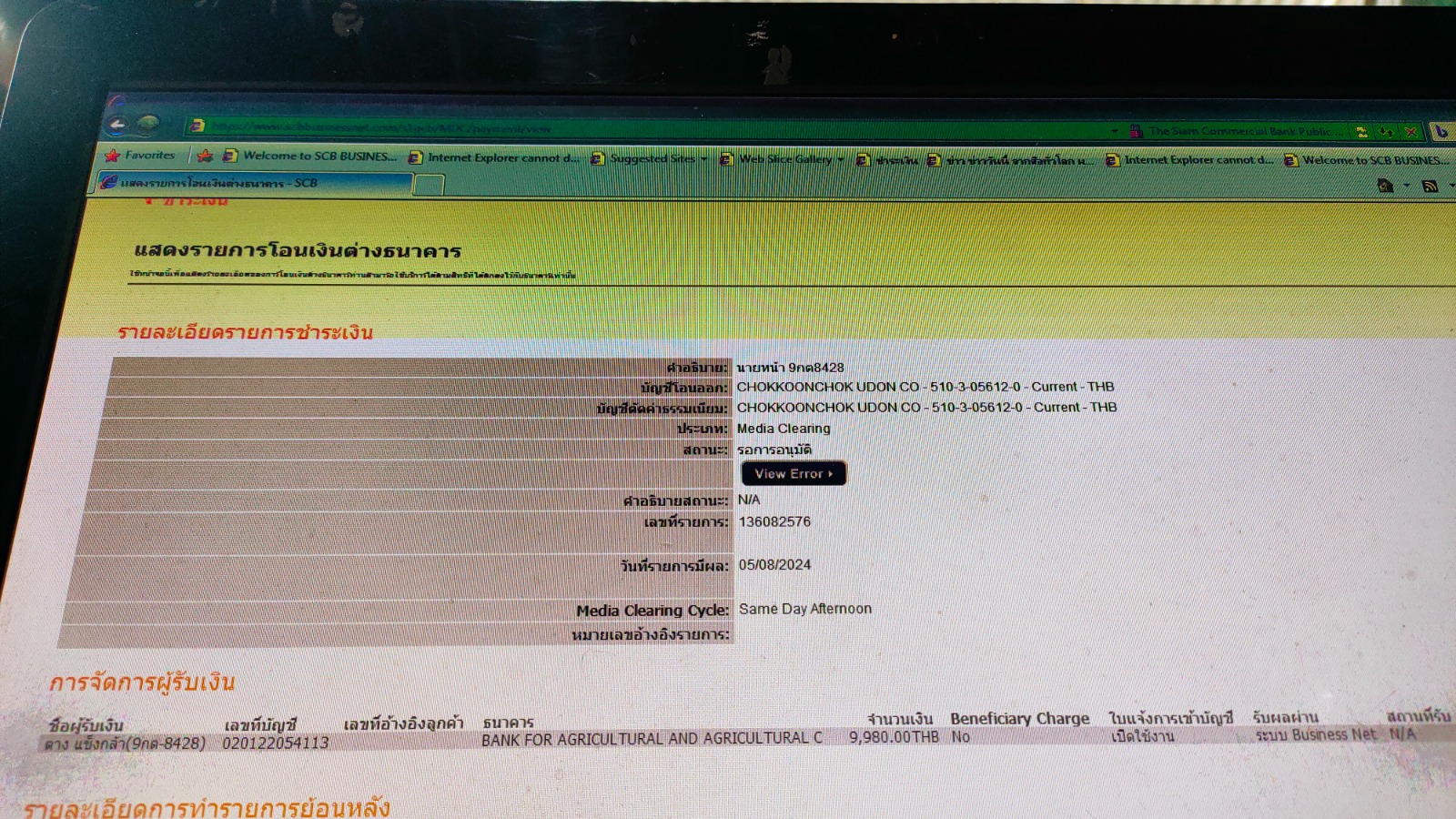Click status value 'รอการอนุมัติ'

pyautogui.click(x=774, y=450)
